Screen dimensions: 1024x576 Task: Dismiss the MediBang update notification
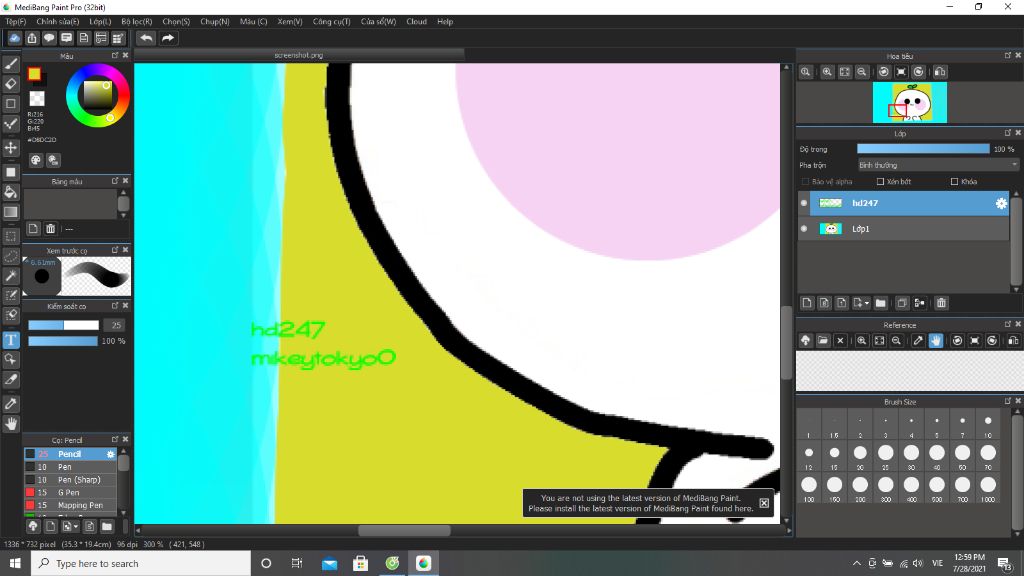coord(764,503)
